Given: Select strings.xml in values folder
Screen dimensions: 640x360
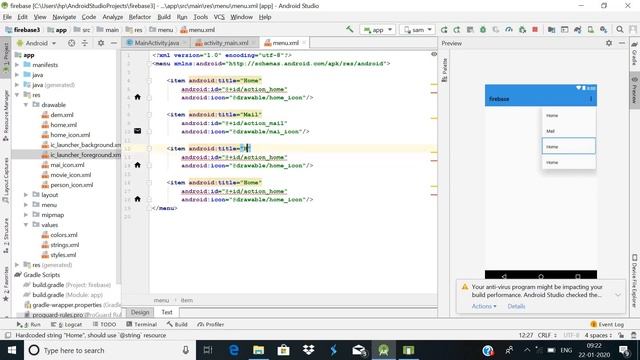Looking at the screenshot, I should (60, 245).
